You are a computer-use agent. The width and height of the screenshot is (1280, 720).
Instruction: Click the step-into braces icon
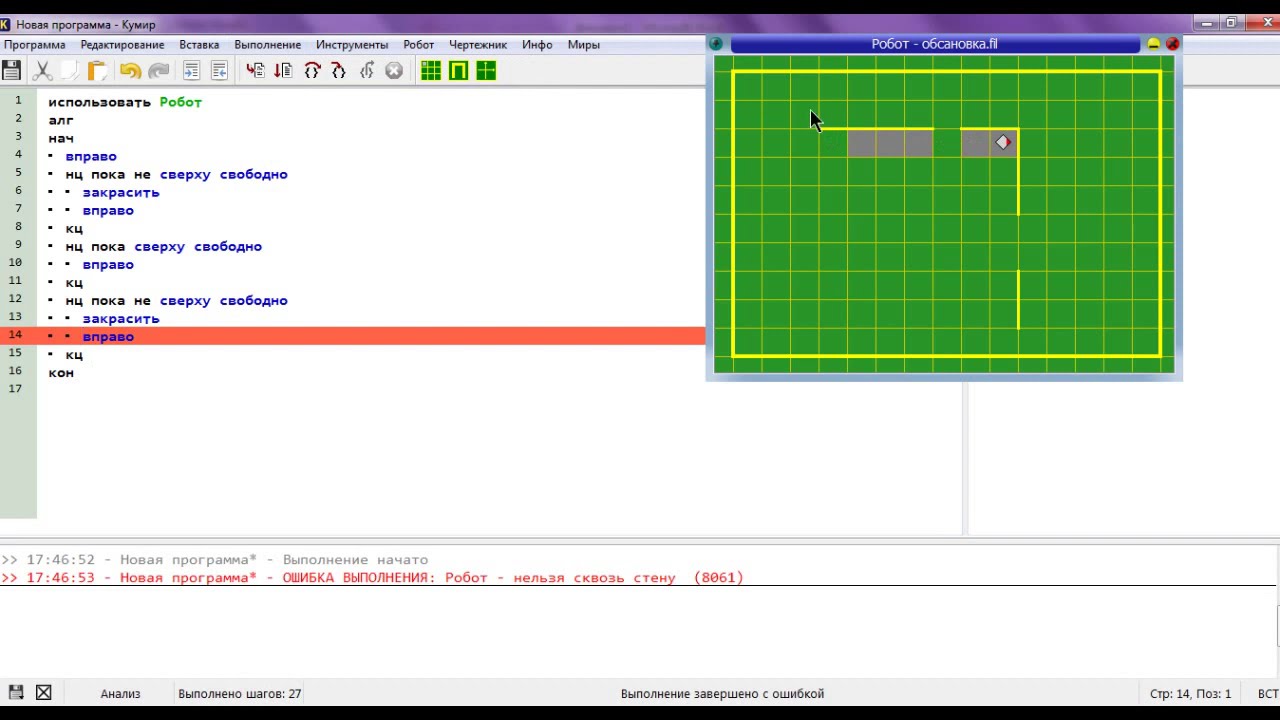click(x=312, y=70)
